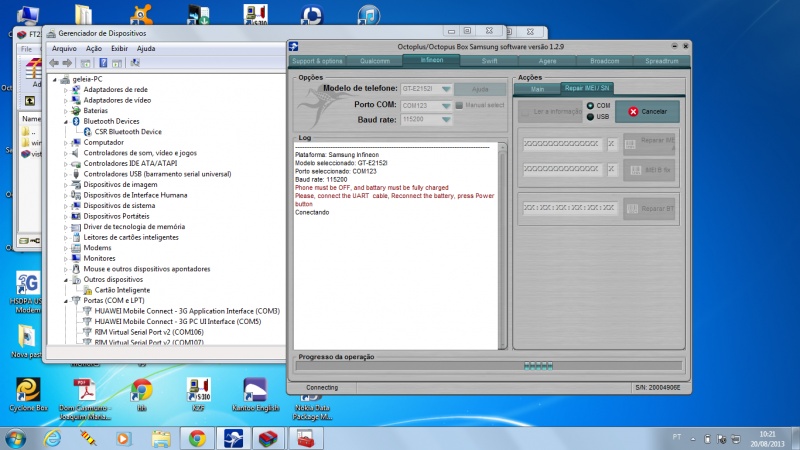800x450 pixels.
Task: Open Windows Media Player from the taskbar
Action: [123, 439]
